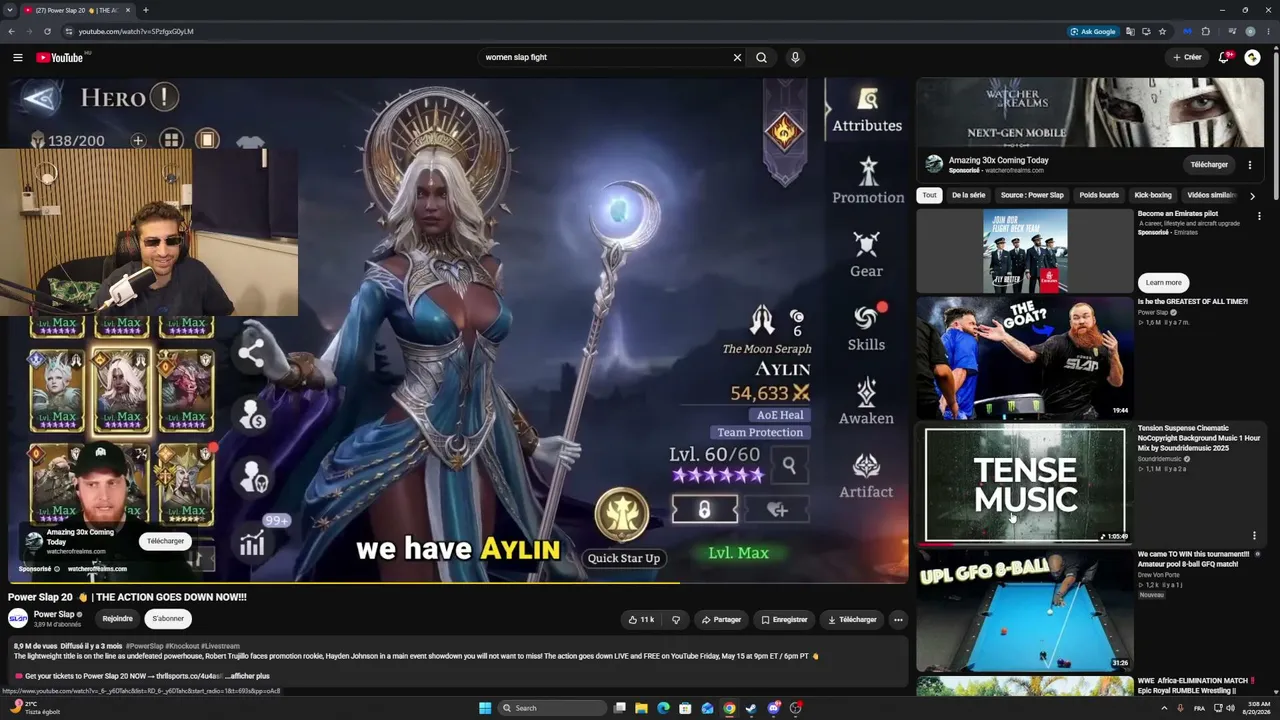Open more actions menu beside Télécharger

pos(898,620)
